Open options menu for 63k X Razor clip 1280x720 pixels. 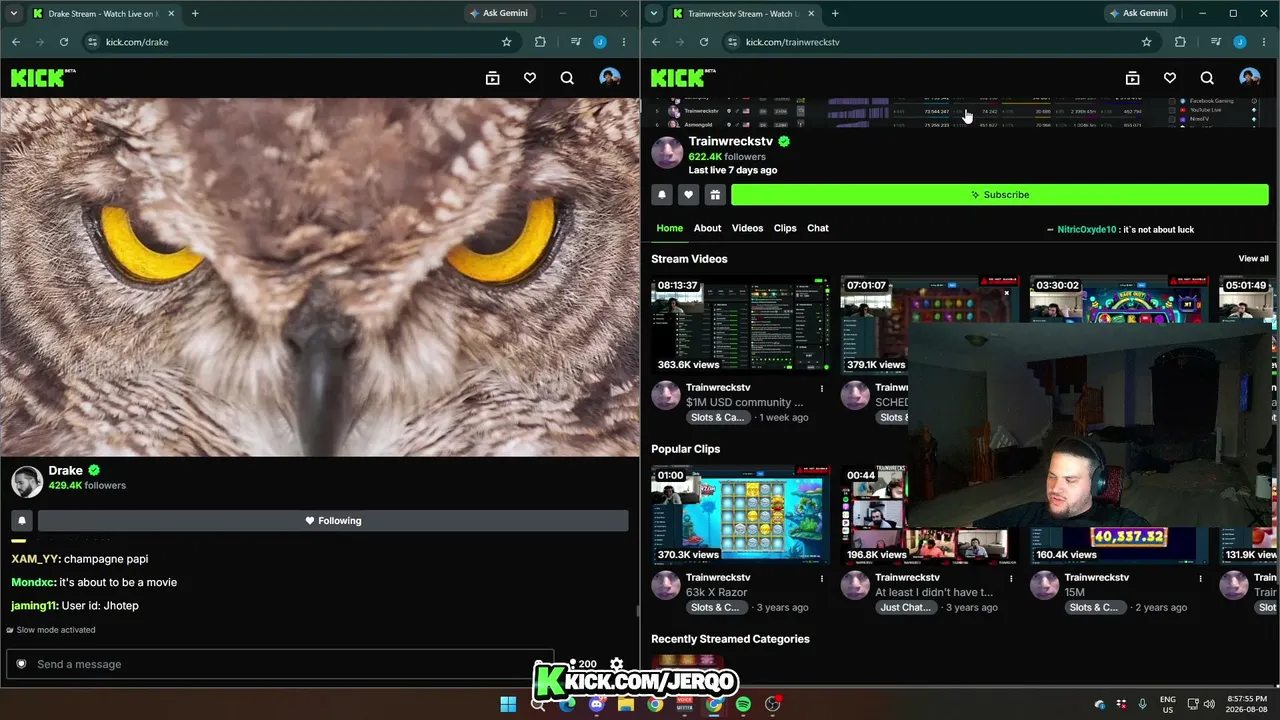[822, 578]
